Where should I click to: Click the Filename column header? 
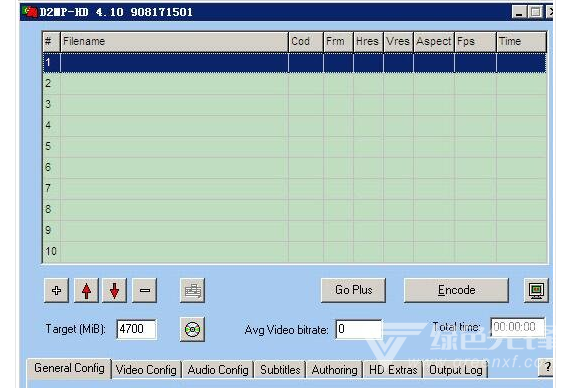pyautogui.click(x=174, y=42)
